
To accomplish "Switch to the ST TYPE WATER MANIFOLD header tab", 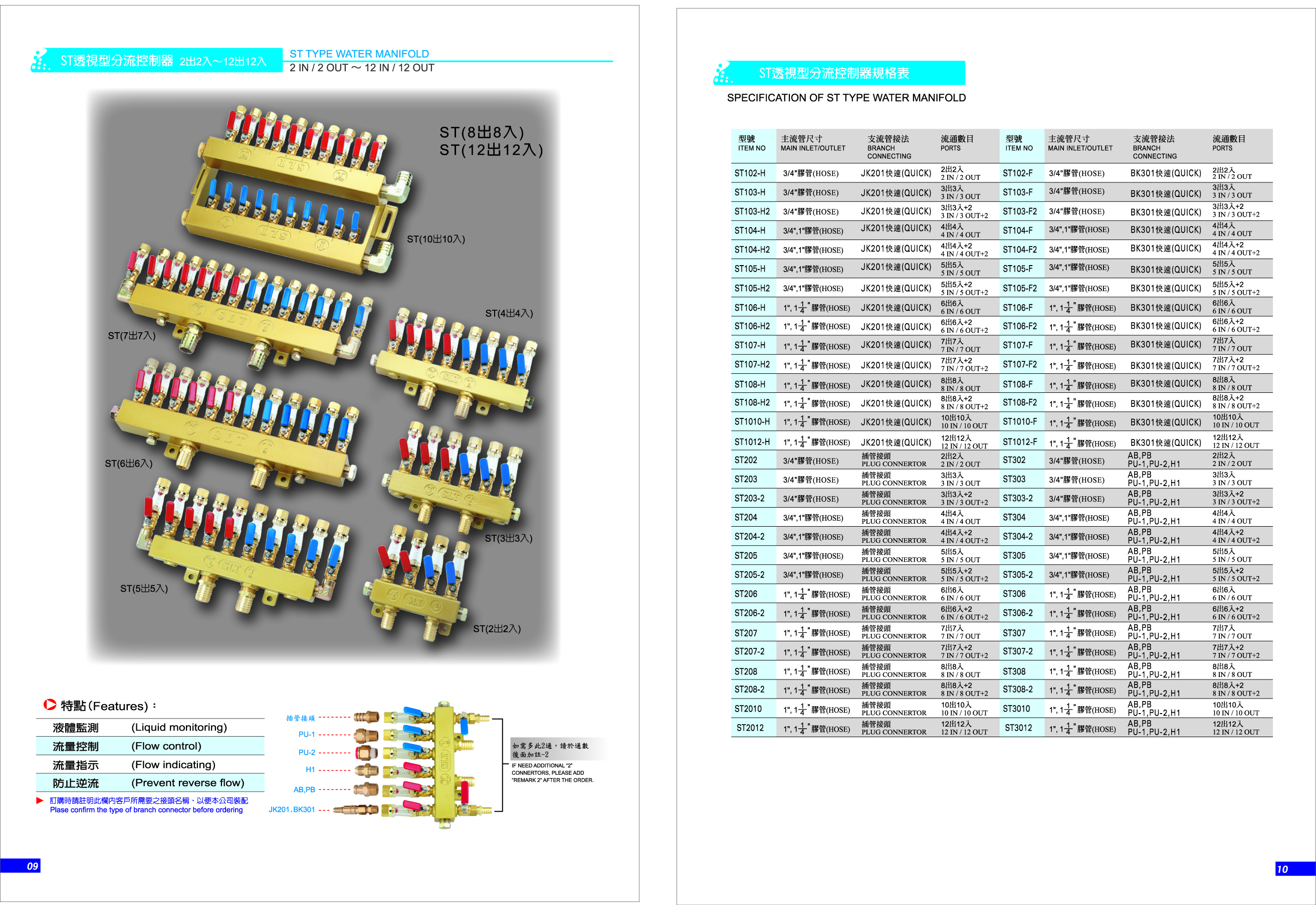I will pos(359,54).
